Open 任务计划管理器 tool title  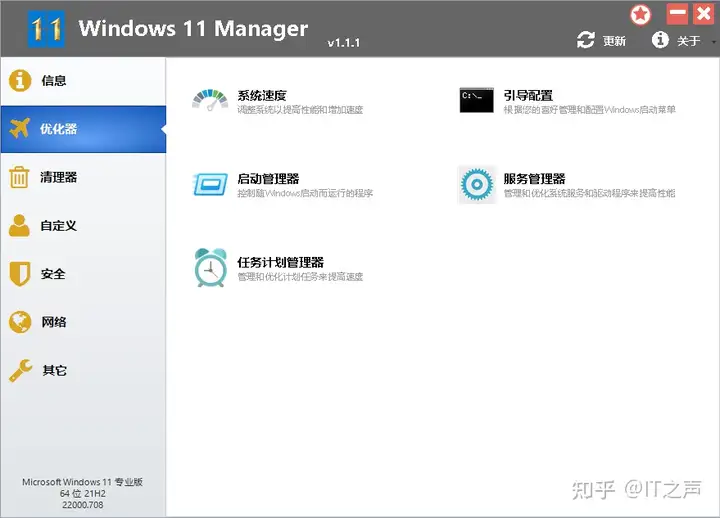point(281,262)
